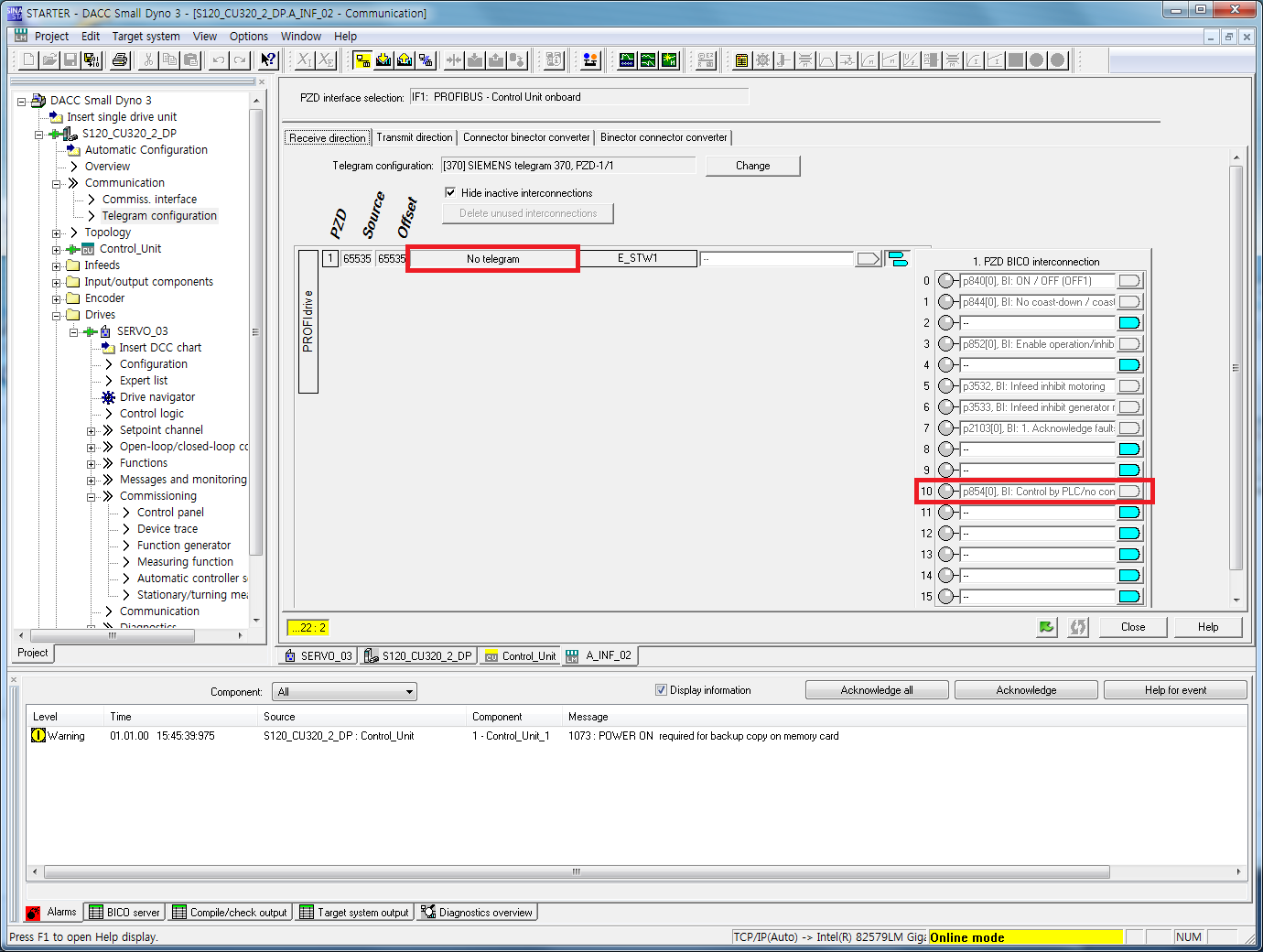Switch to the SERVO_03 window tab
This screenshot has width=1263, height=952.
point(317,656)
